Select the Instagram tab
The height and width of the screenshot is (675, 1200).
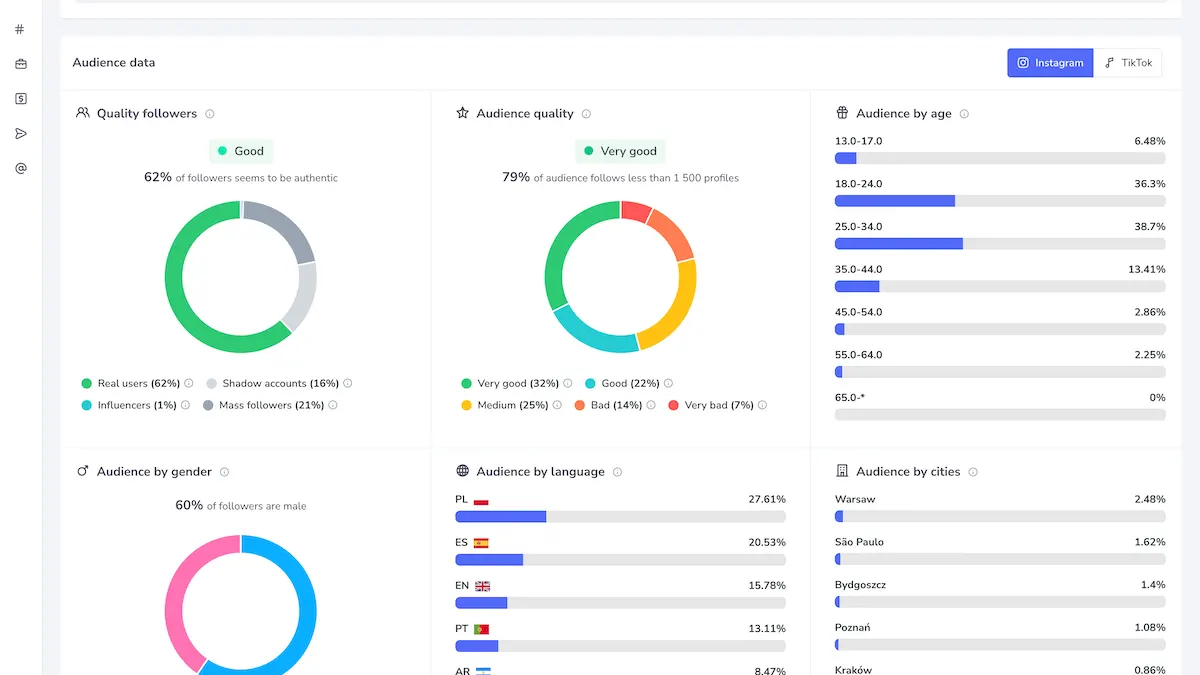(1050, 63)
